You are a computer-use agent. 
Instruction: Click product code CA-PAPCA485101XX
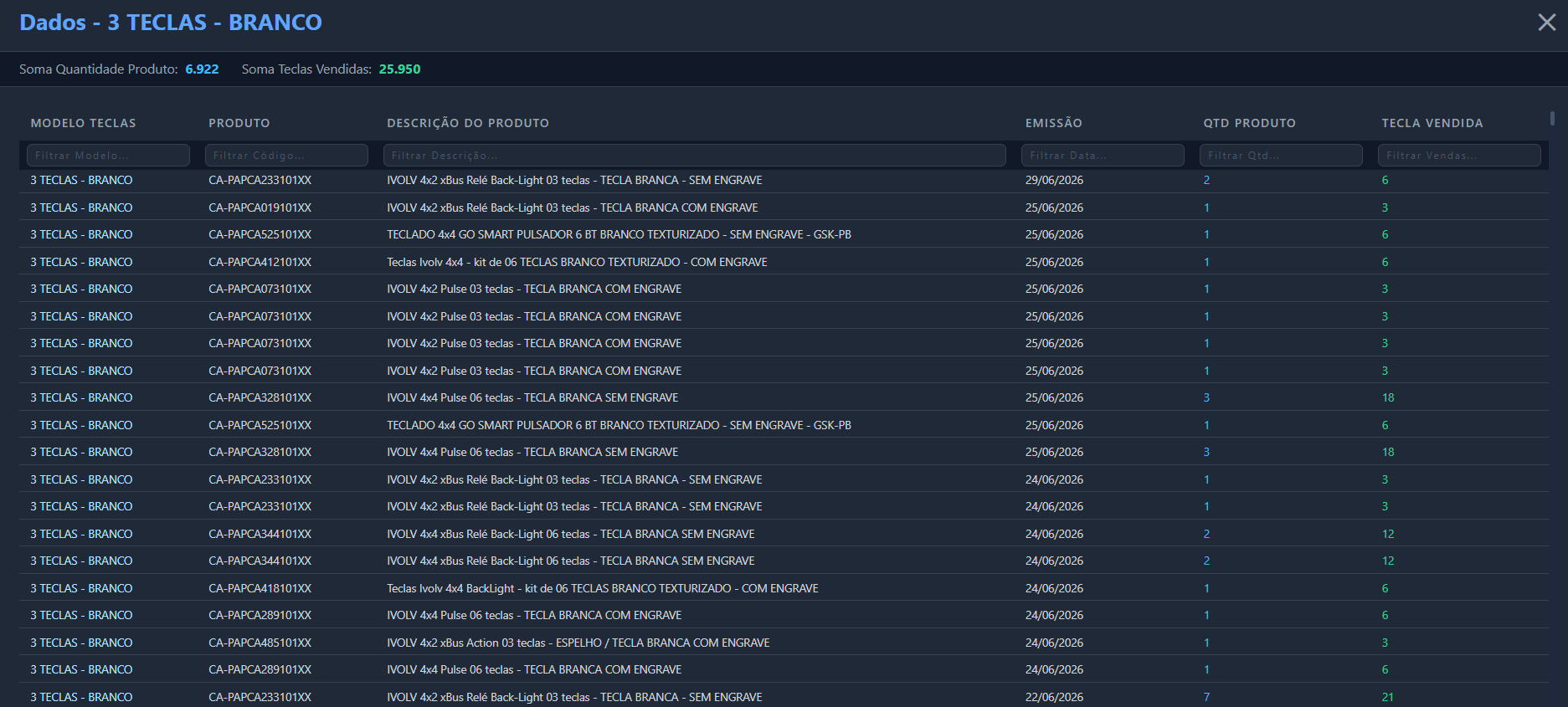tap(260, 643)
